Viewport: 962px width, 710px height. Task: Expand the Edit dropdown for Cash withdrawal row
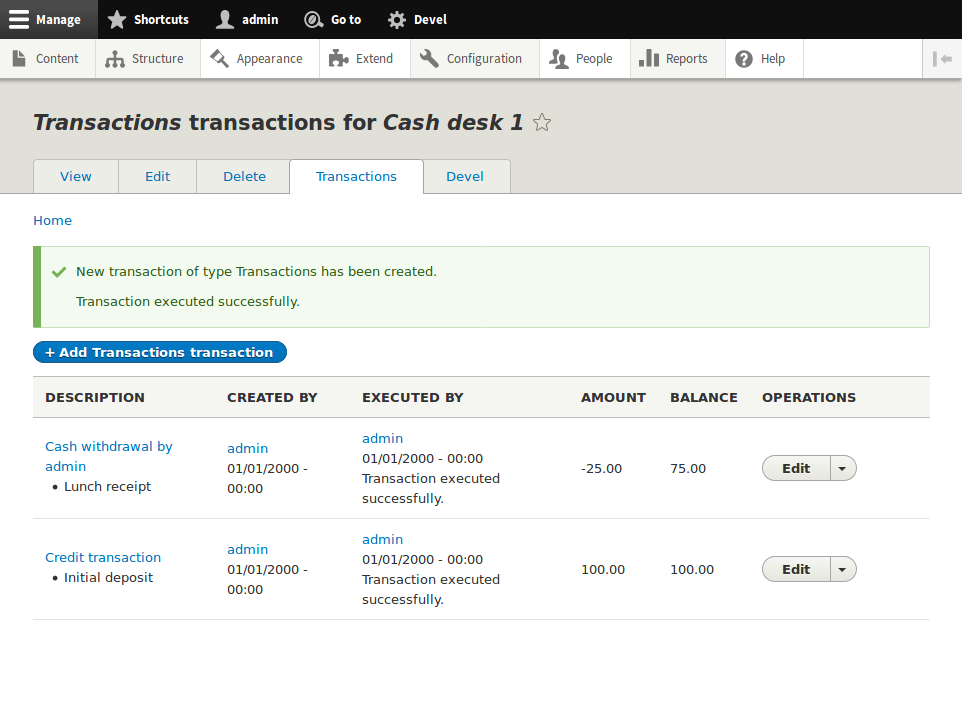click(x=841, y=468)
